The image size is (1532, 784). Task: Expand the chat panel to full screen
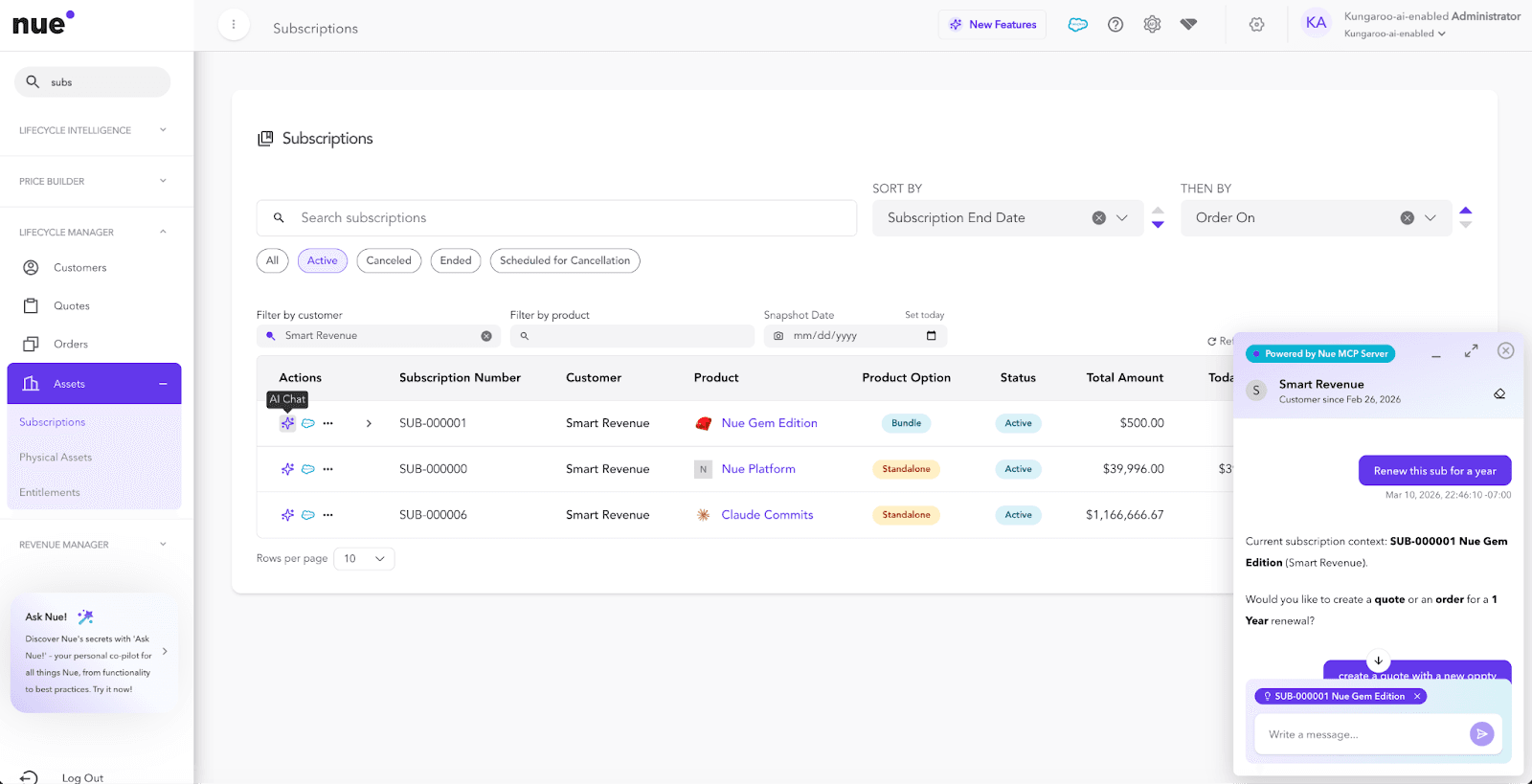pos(1471,351)
